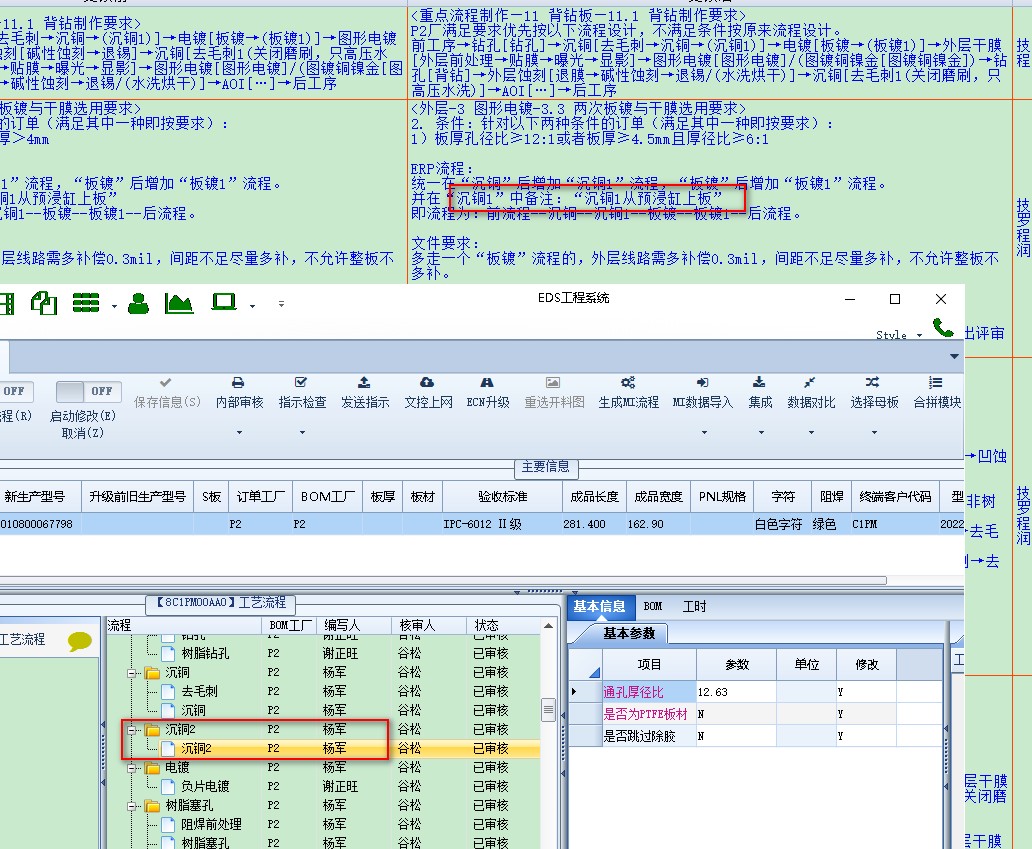
Task: Open dropdown arrow under 内部审核
Action: 239,432
